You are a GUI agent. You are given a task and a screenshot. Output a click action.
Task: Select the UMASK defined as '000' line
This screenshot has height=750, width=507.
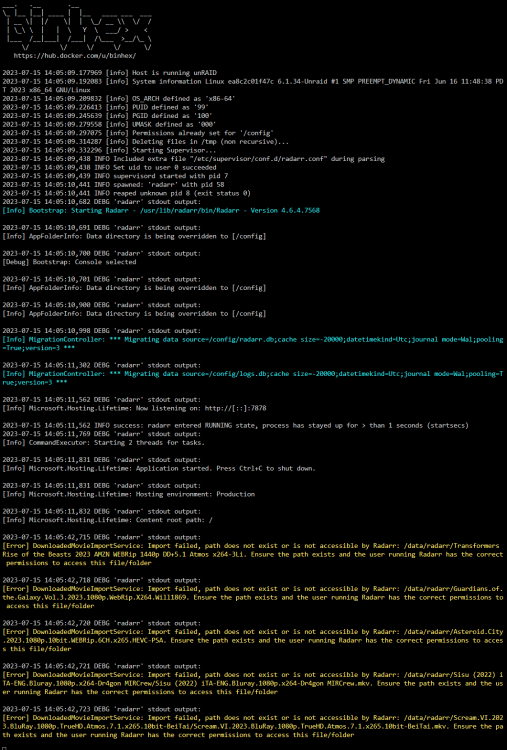[109, 124]
